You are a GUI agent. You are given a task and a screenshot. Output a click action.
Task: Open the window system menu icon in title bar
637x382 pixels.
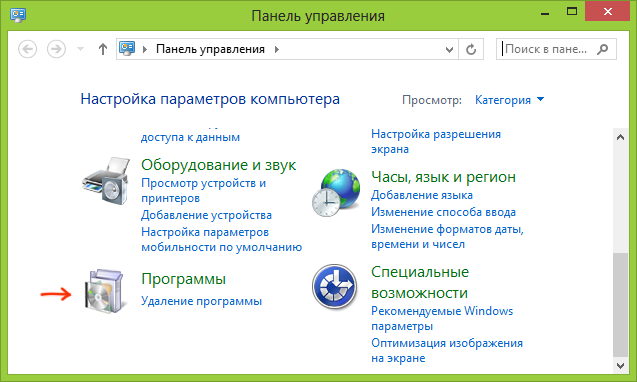[18, 15]
